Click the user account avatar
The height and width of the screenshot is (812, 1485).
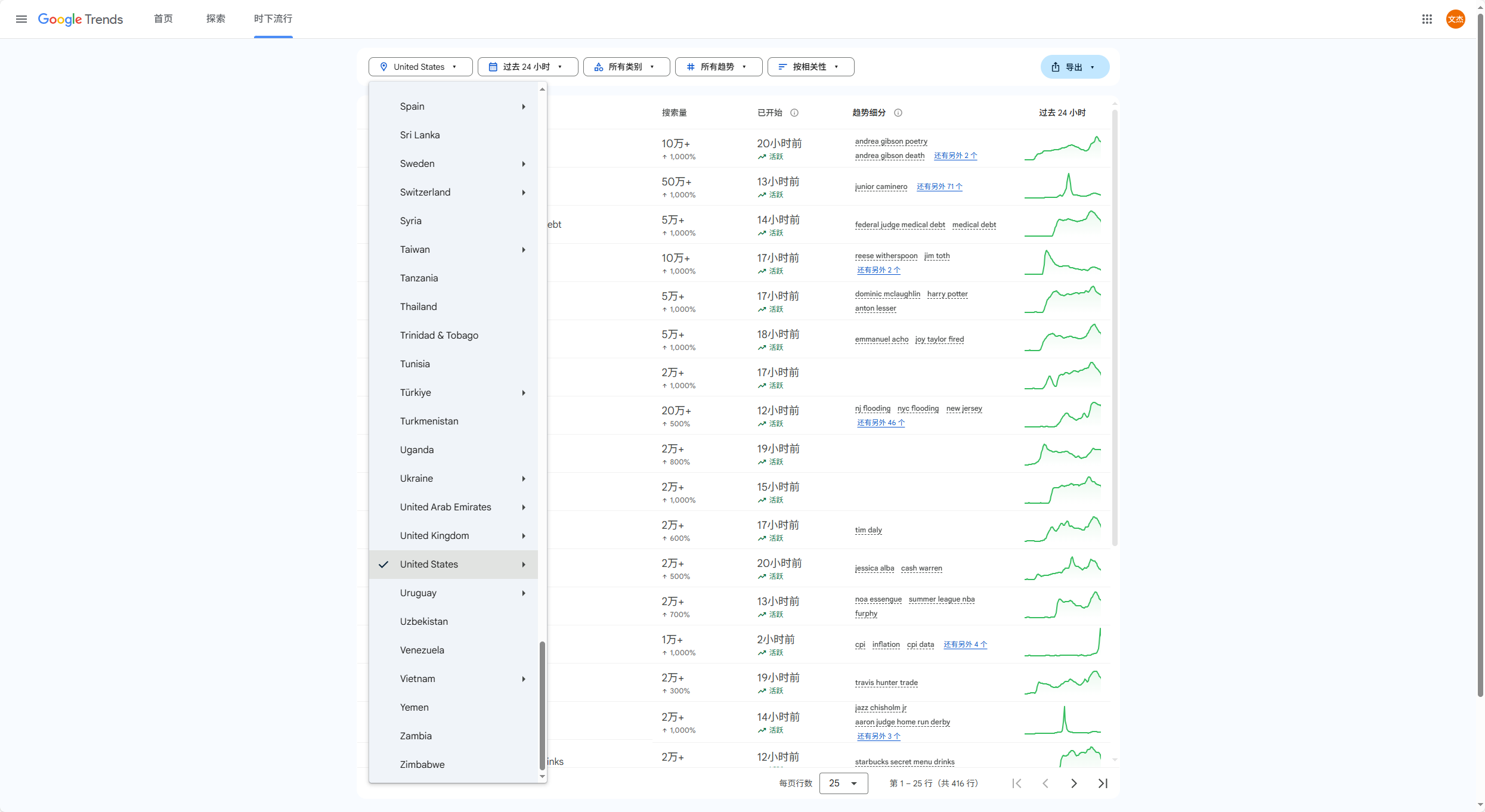click(1456, 19)
